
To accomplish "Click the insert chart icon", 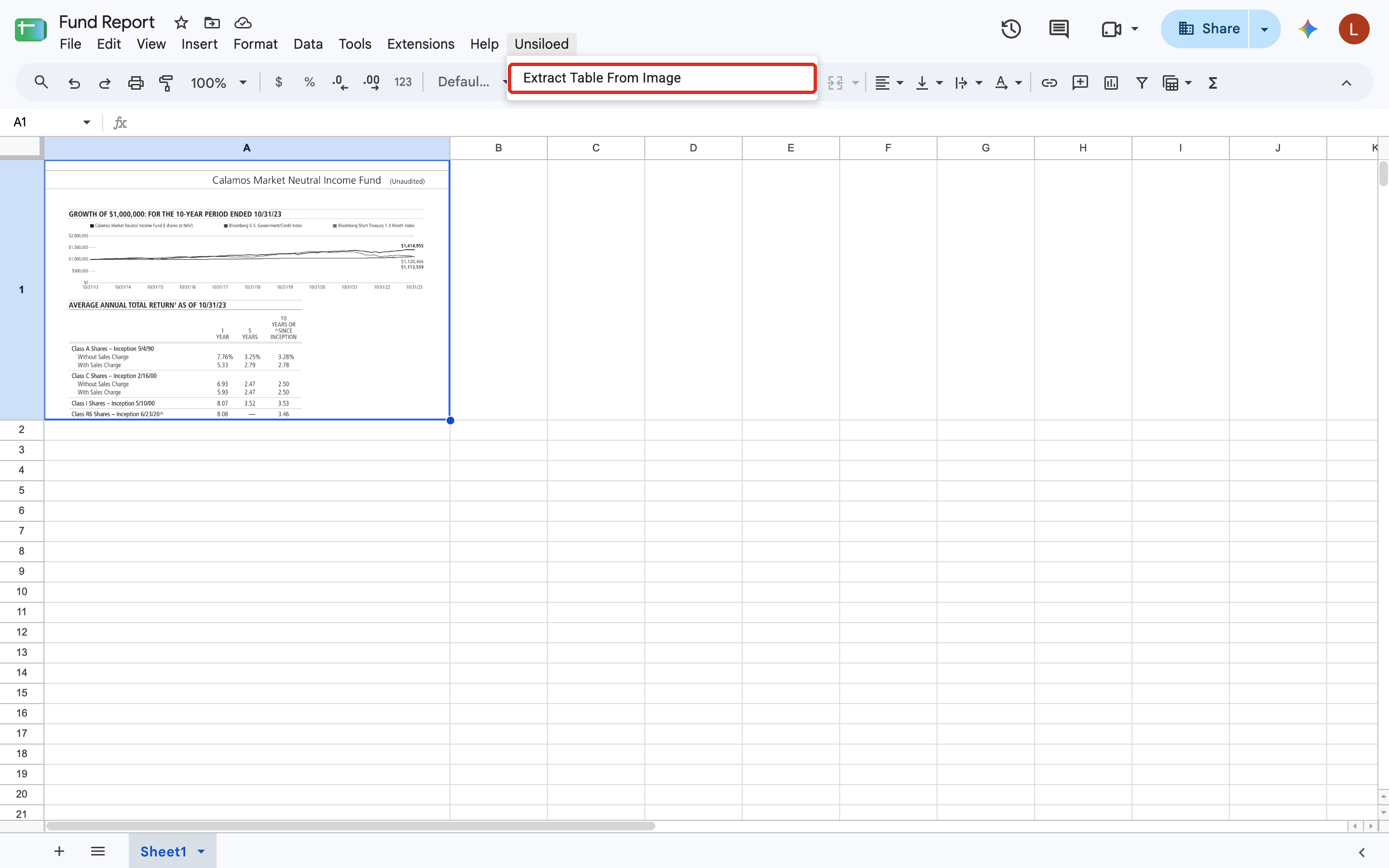I will tap(1111, 82).
